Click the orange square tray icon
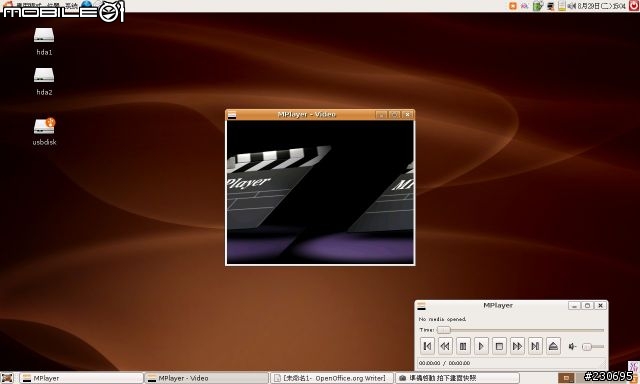Screen dimensions: 640x384 coord(513,6)
